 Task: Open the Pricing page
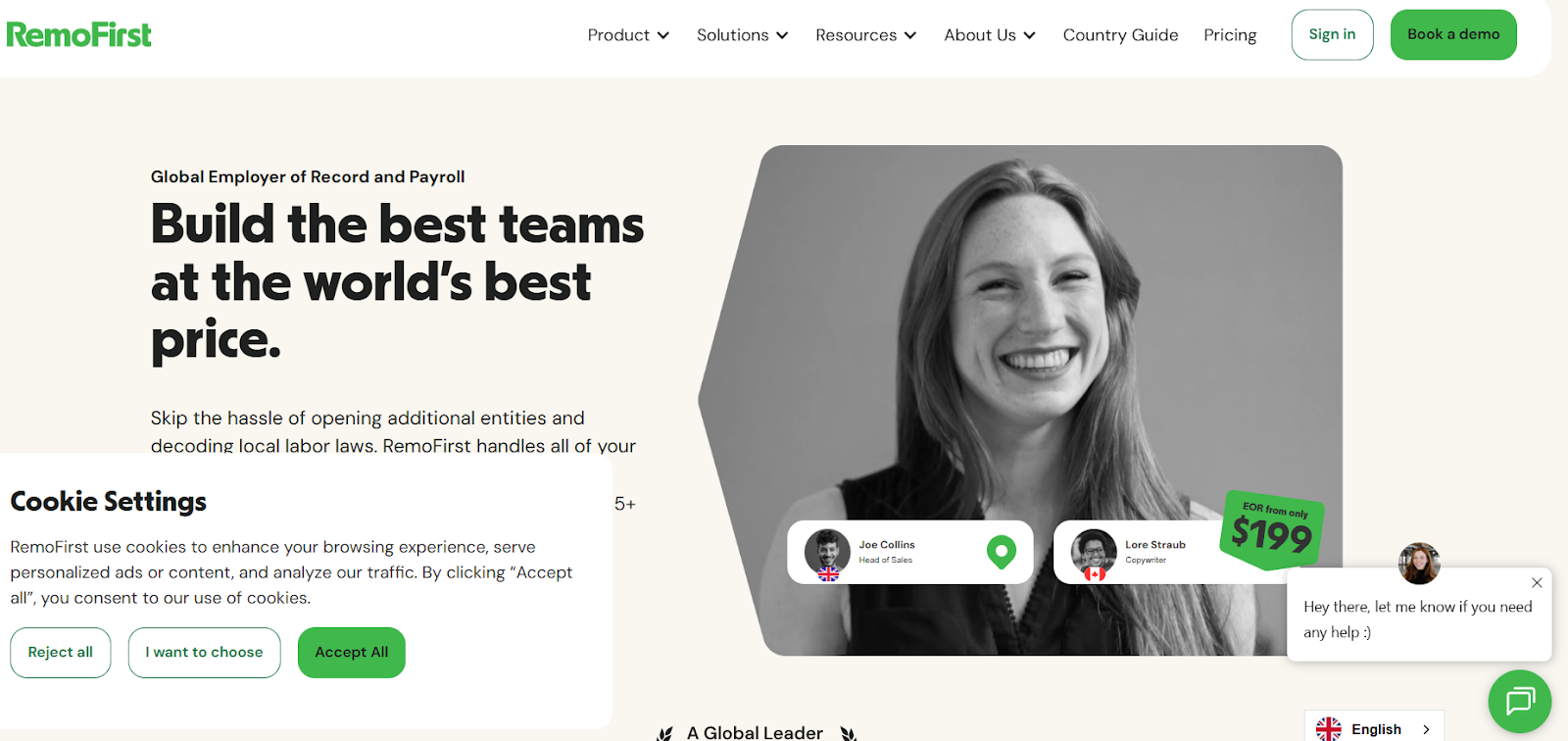[1230, 35]
